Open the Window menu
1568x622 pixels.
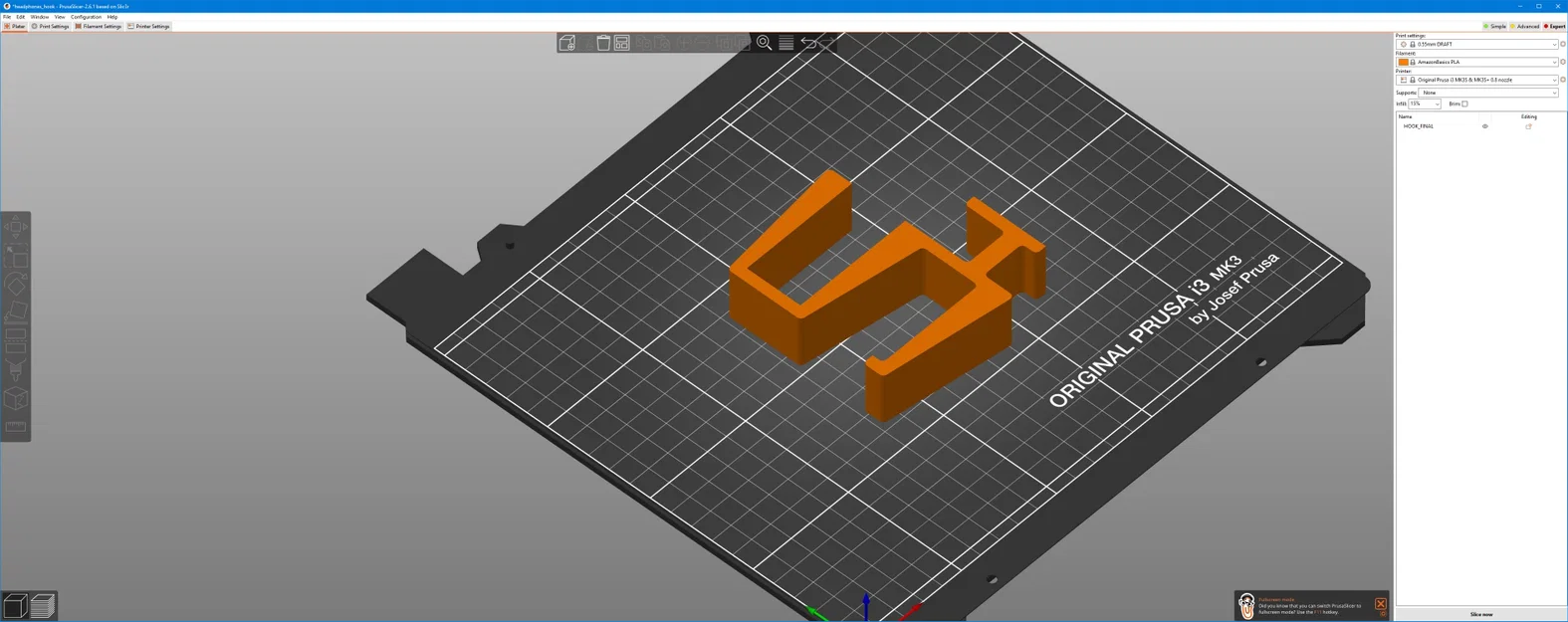click(40, 17)
